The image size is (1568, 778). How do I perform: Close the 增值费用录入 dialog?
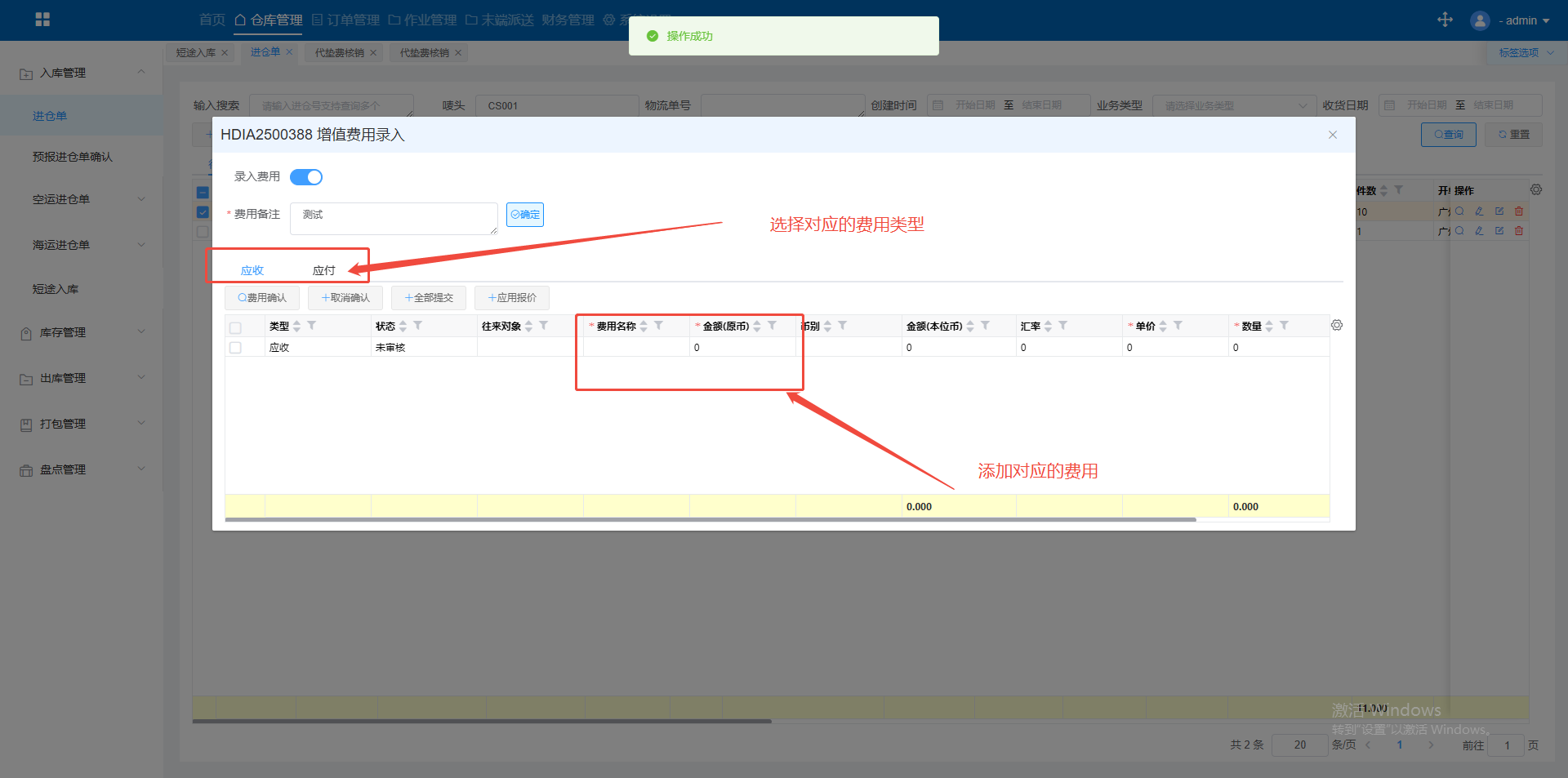click(x=1333, y=135)
